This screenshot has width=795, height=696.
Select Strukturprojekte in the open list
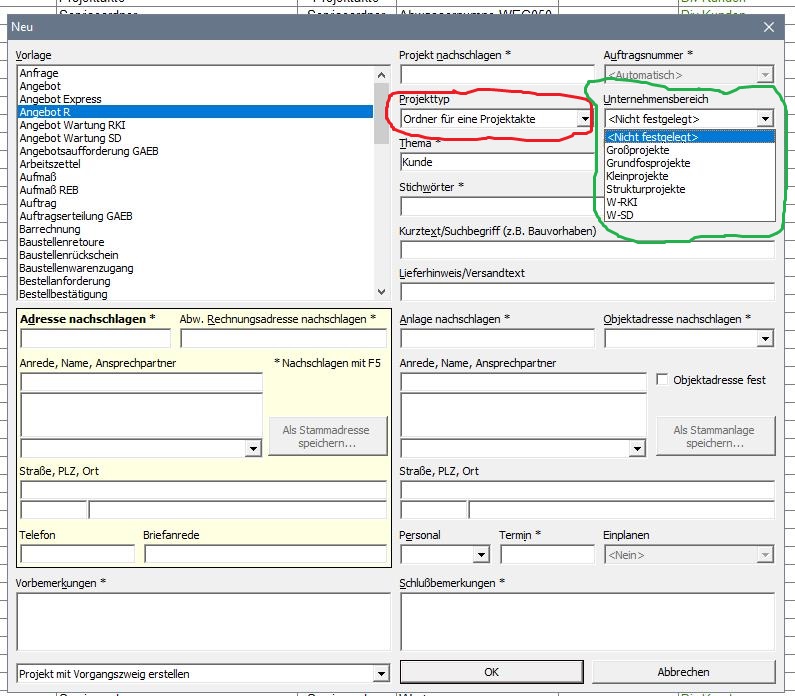[645, 189]
